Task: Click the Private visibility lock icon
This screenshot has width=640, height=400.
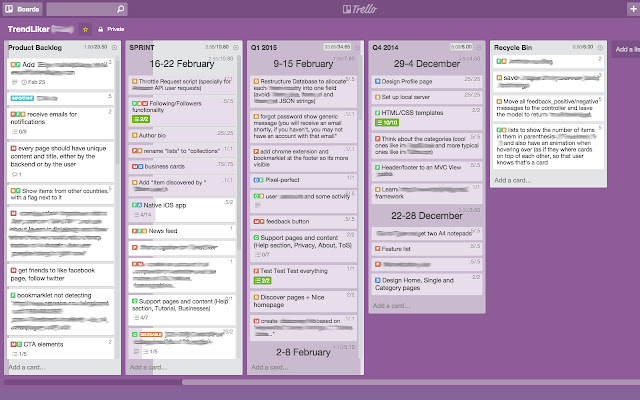Action: click(x=100, y=29)
